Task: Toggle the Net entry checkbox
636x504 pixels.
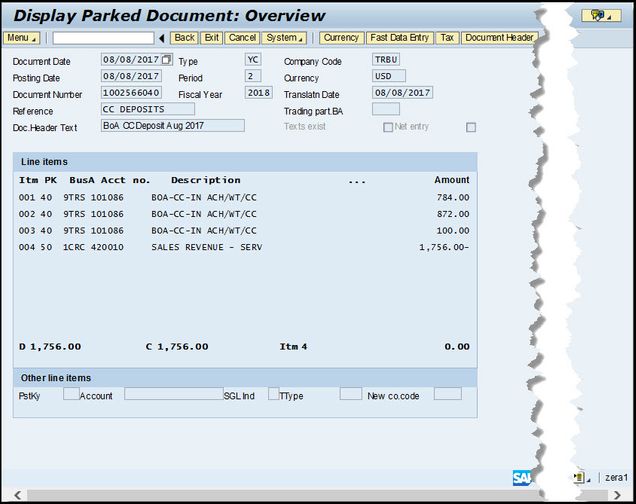Action: [x=471, y=127]
